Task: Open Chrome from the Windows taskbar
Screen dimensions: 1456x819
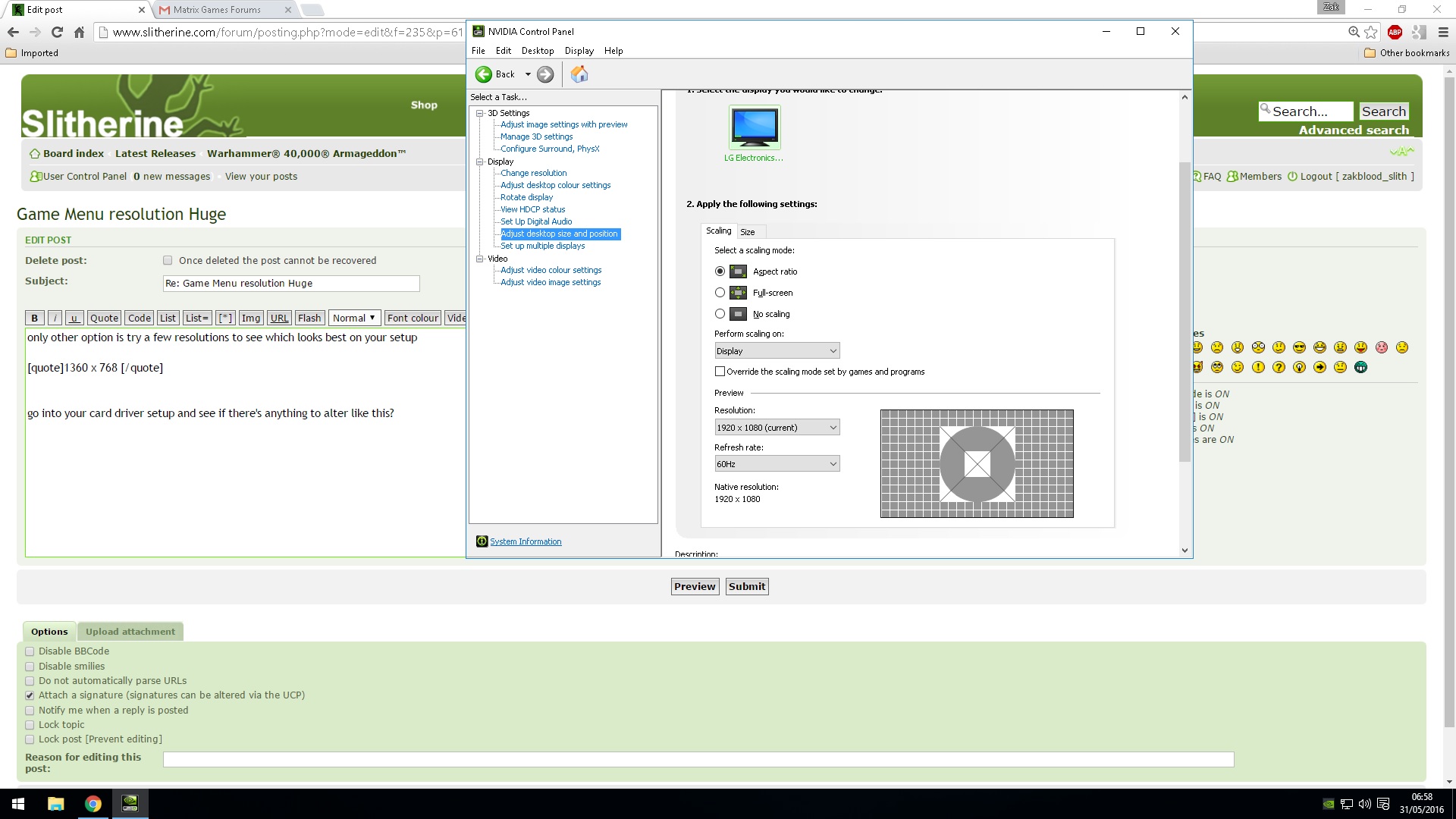Action: [x=93, y=804]
